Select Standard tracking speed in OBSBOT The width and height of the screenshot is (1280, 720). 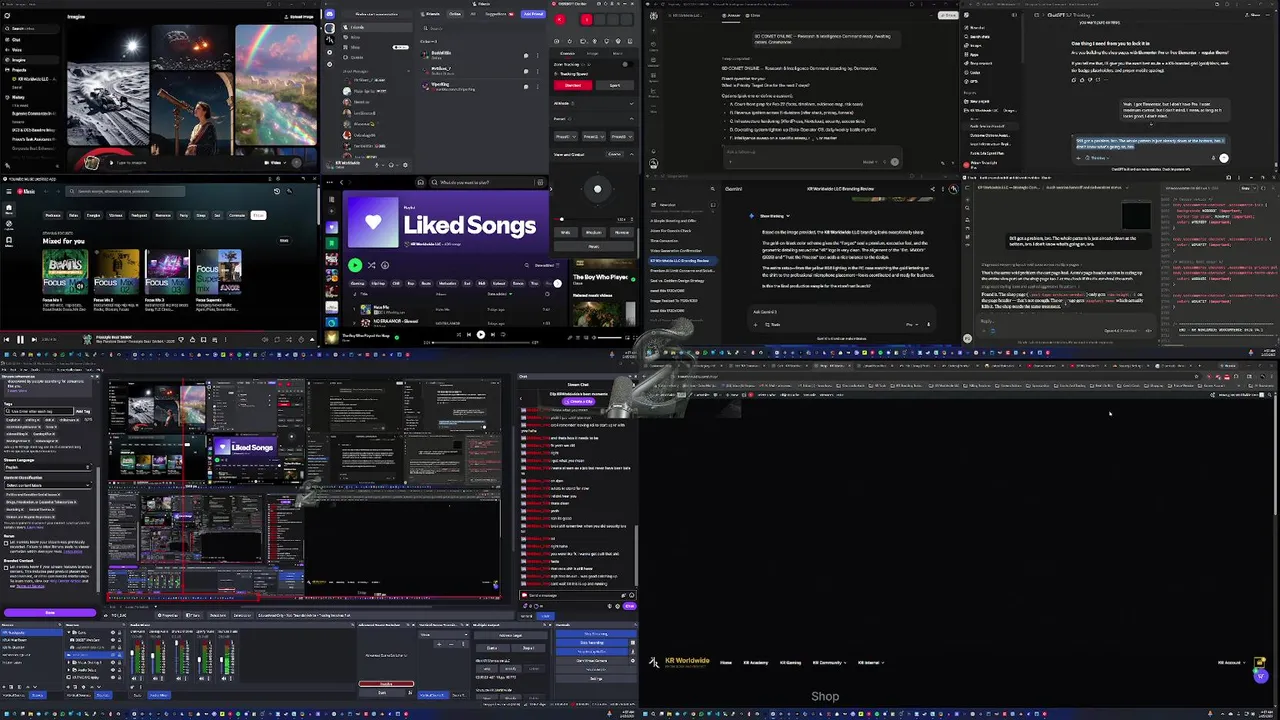click(x=573, y=85)
